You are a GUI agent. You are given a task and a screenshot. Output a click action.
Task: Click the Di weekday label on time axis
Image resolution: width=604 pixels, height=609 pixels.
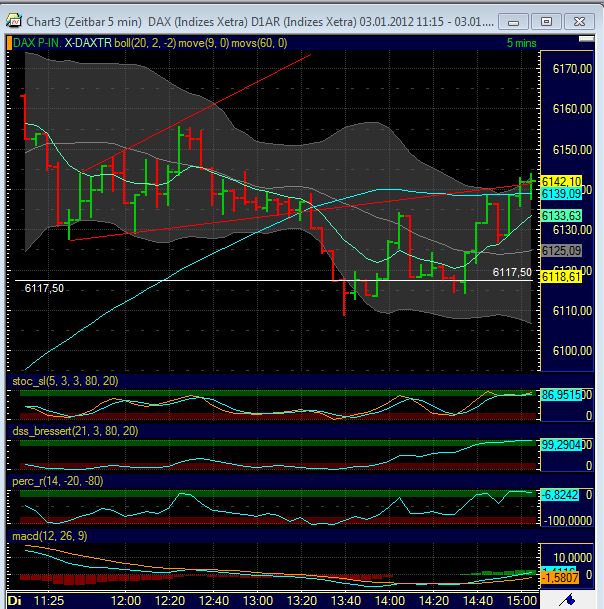tap(14, 600)
